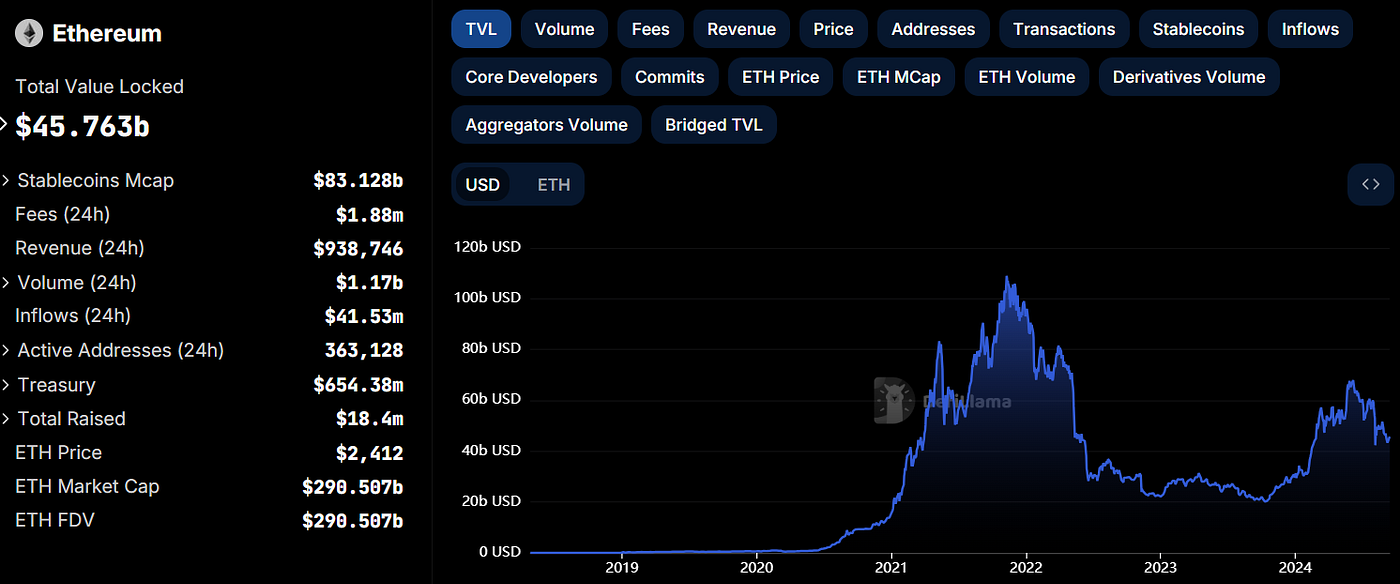Click the $1.17b volume value
Viewport: 1400px width, 584px height.
point(370,283)
